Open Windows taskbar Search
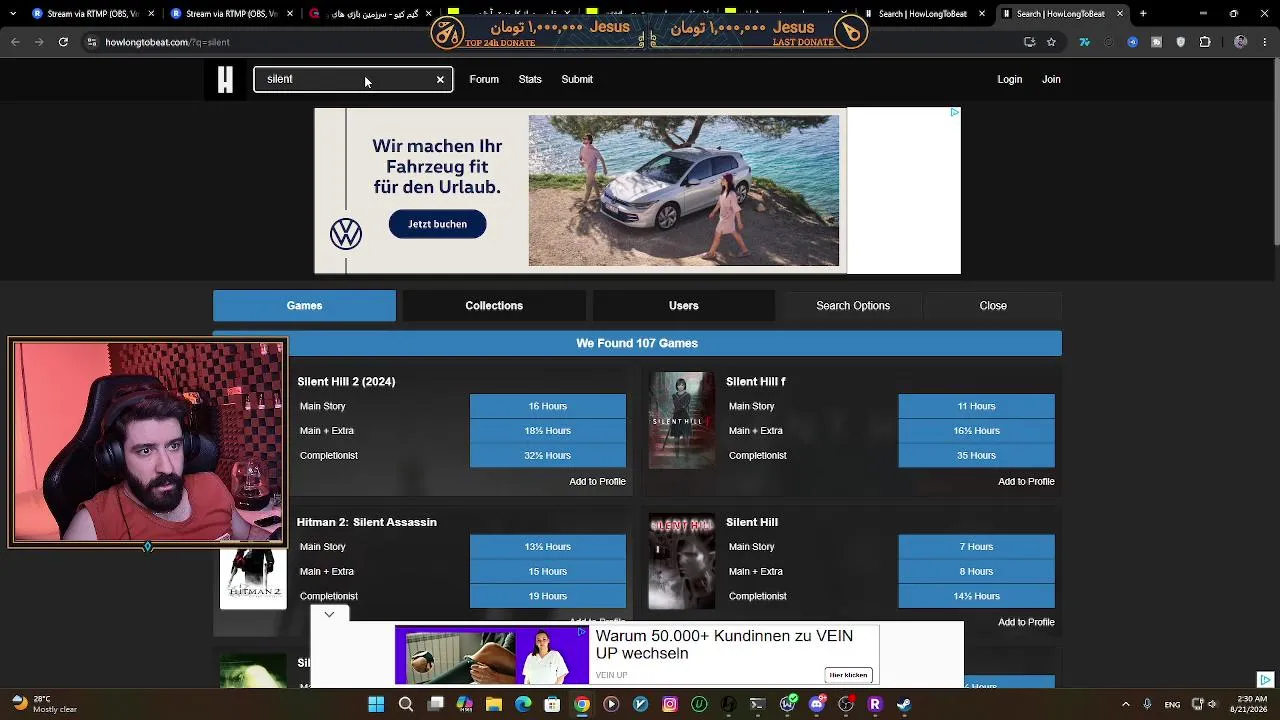1280x720 pixels. [x=406, y=704]
